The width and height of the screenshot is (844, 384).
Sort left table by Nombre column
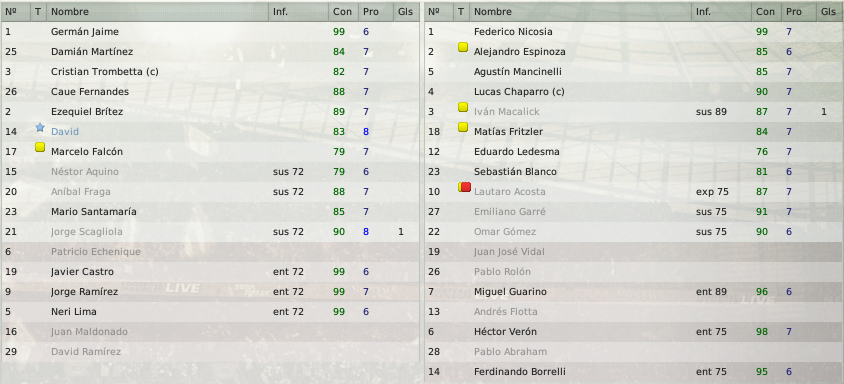tap(157, 12)
